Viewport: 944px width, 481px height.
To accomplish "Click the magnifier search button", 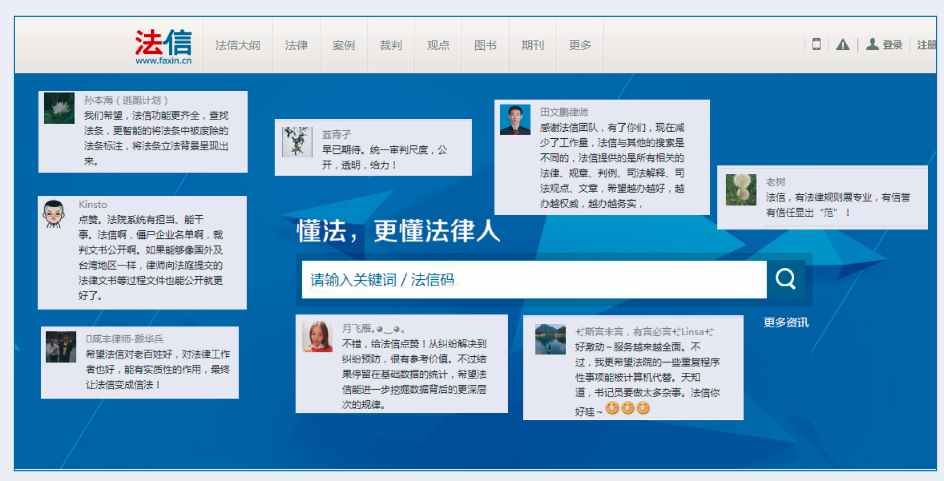I will pyautogui.click(x=786, y=279).
